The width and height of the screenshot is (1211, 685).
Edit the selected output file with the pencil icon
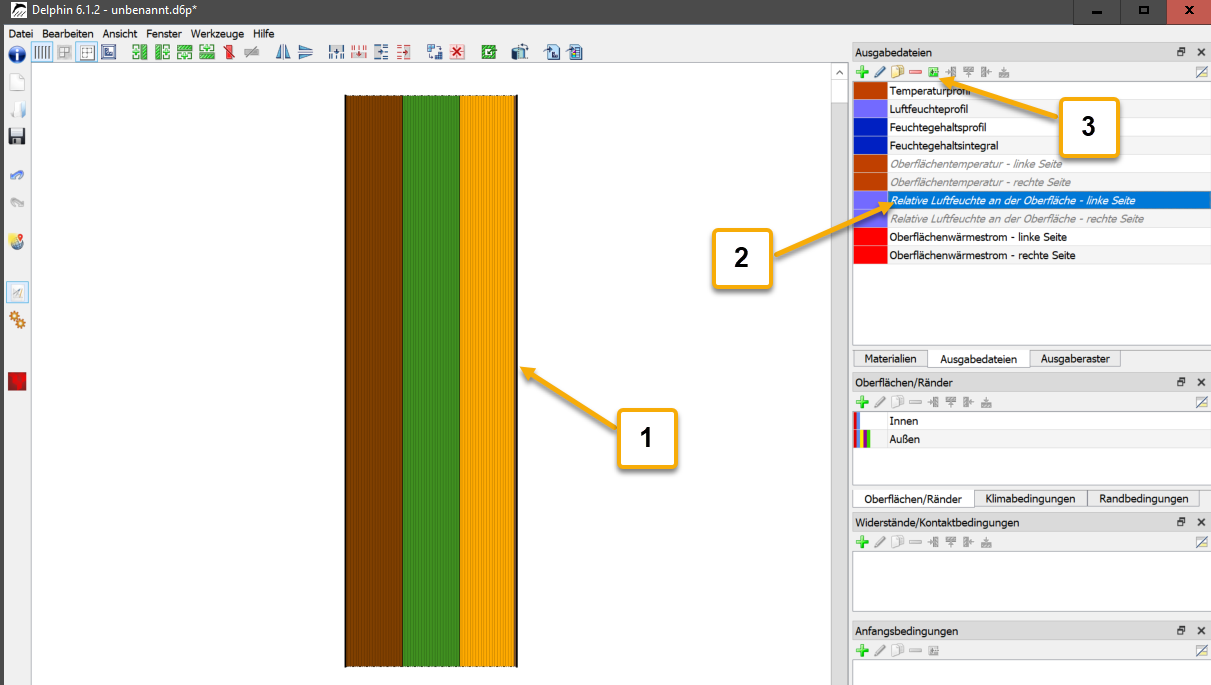880,72
